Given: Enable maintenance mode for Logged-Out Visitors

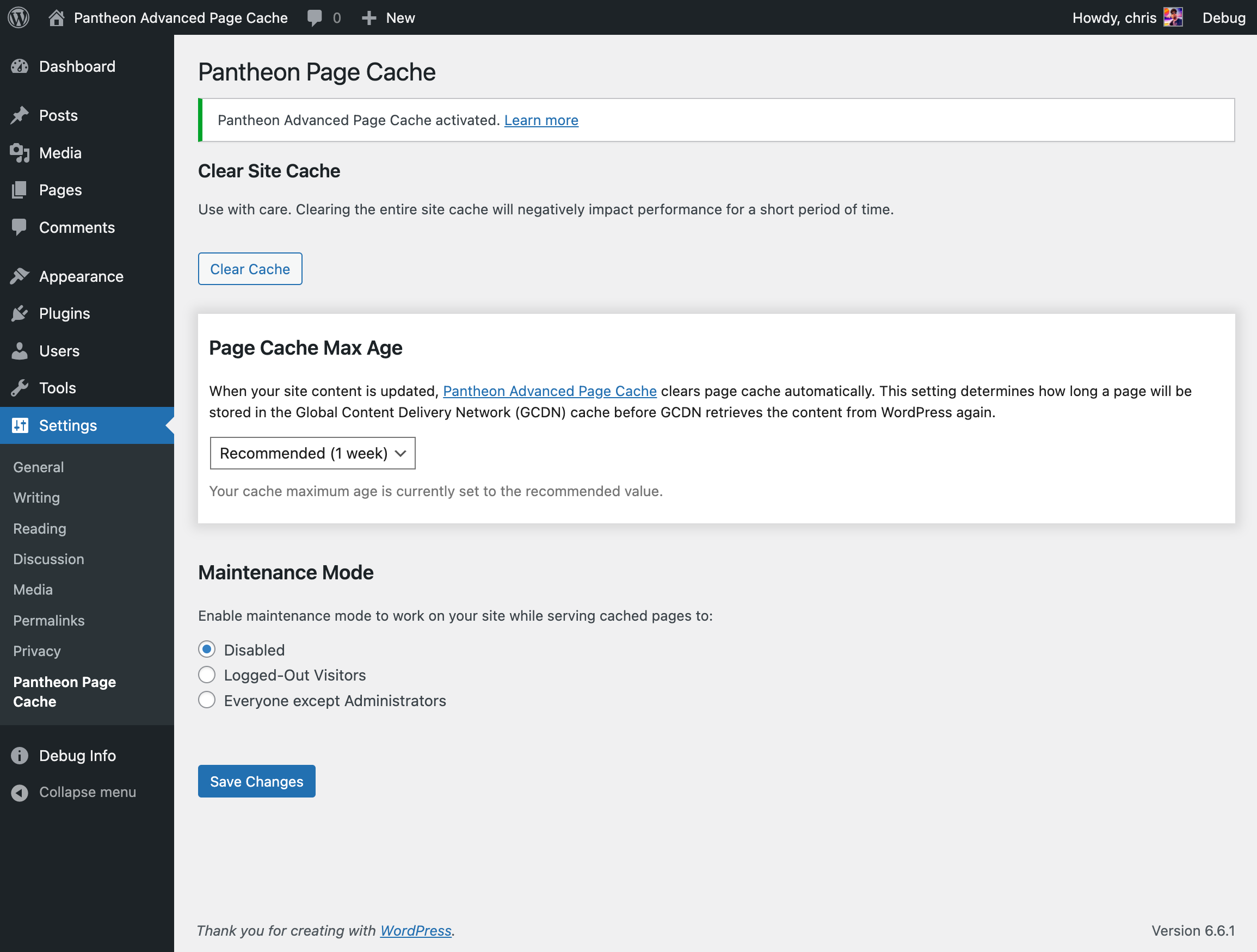Looking at the screenshot, I should tap(207, 674).
